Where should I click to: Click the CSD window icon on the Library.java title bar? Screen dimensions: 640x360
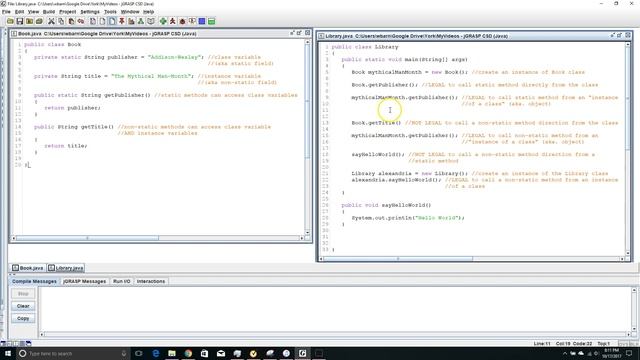(x=321, y=36)
